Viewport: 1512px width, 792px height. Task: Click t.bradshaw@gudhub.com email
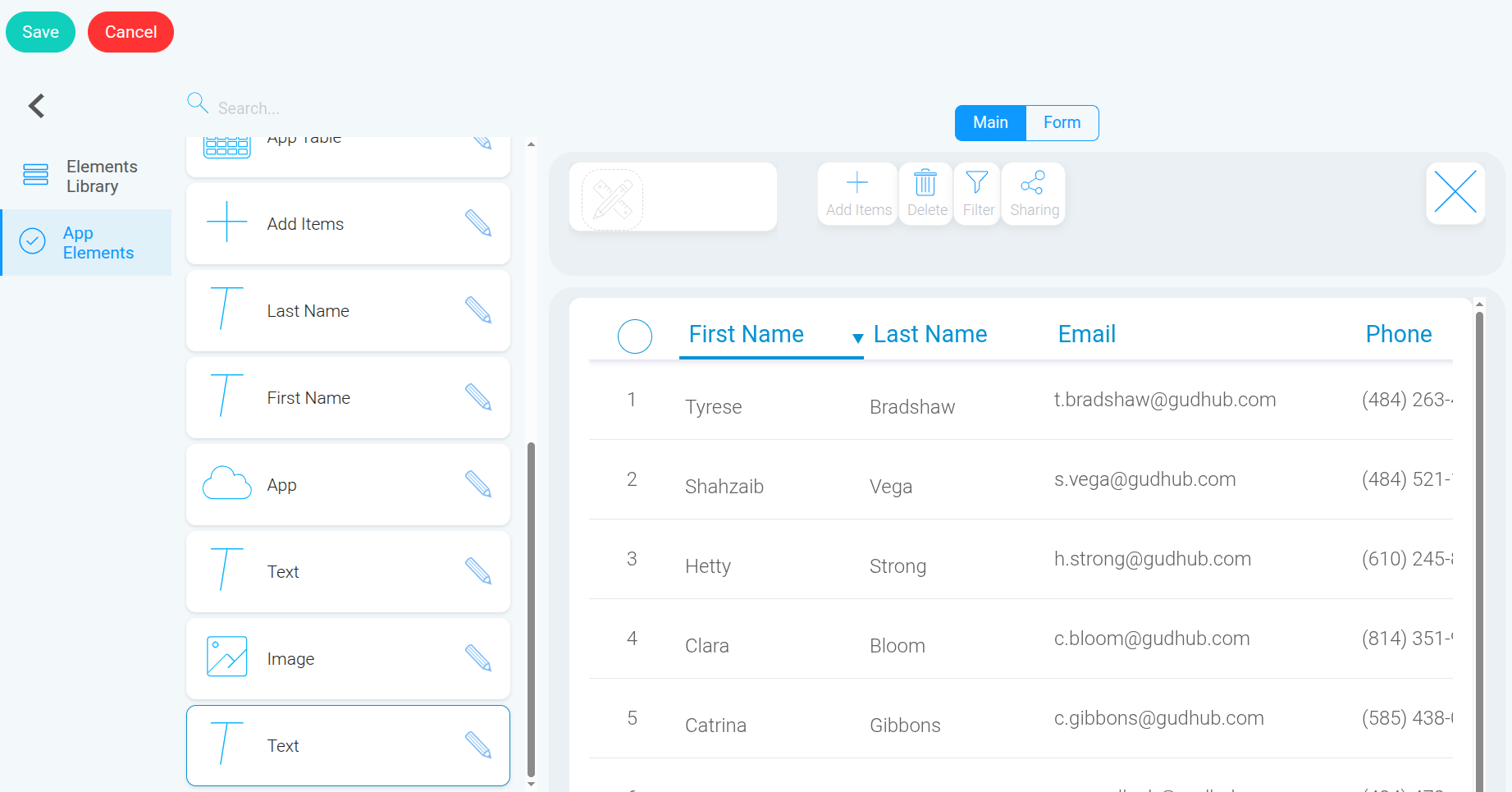[x=1165, y=400]
